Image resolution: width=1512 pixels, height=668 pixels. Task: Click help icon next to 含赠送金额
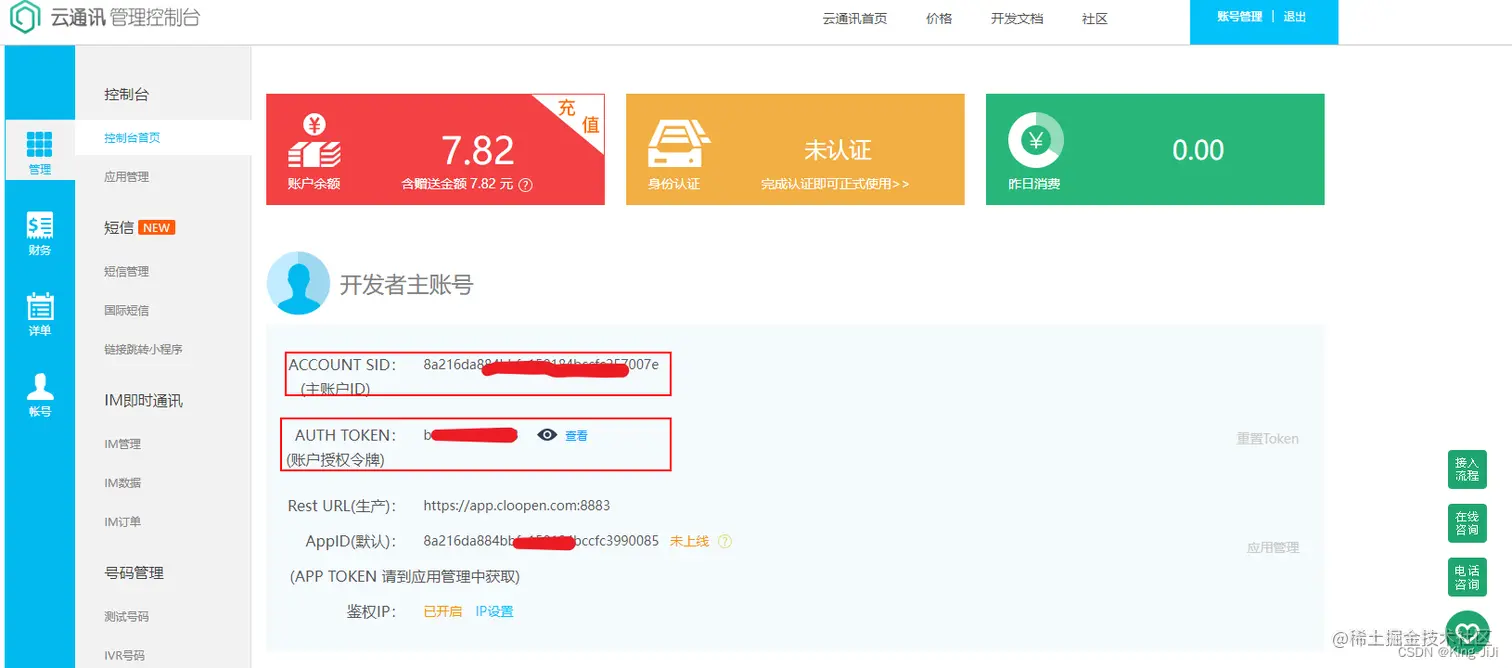pos(526,185)
